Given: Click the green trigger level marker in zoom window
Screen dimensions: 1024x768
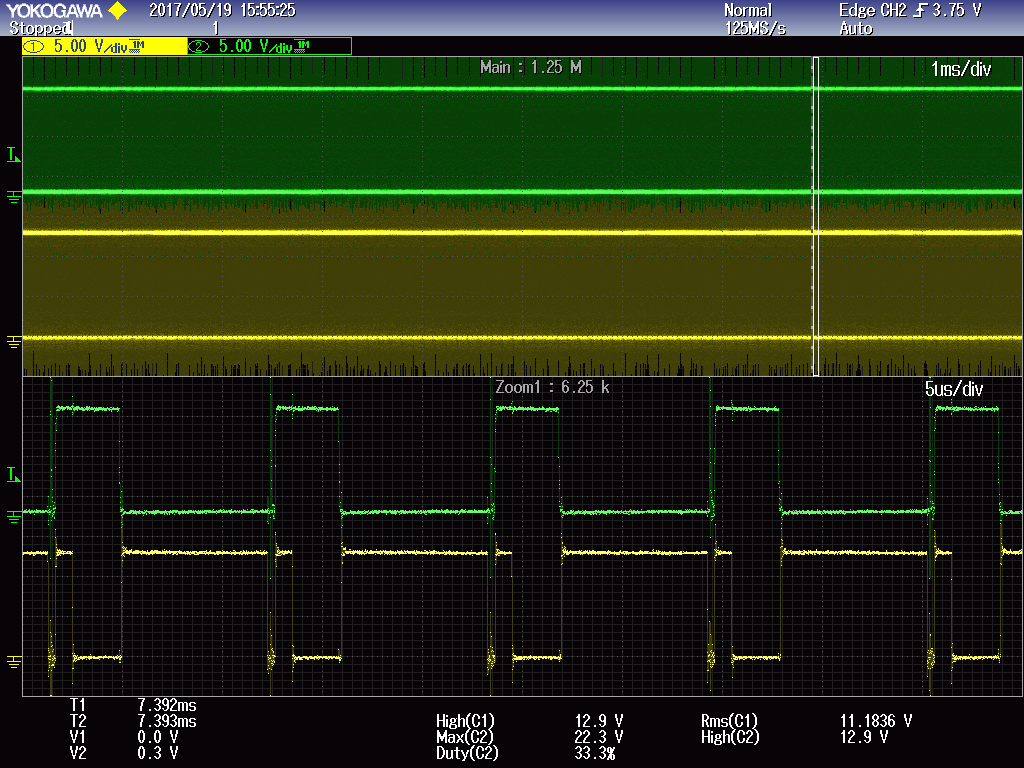Looking at the screenshot, I should pyautogui.click(x=13, y=474).
